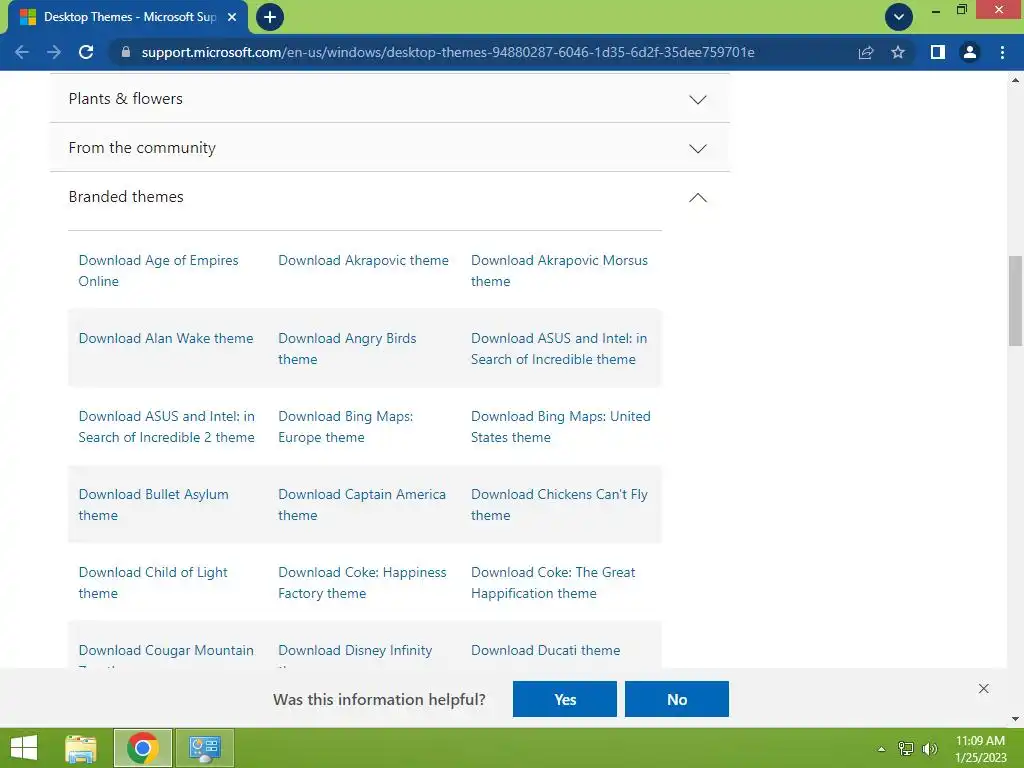Open Download Angry Birds theme link
This screenshot has height=768, width=1024.
347,349
